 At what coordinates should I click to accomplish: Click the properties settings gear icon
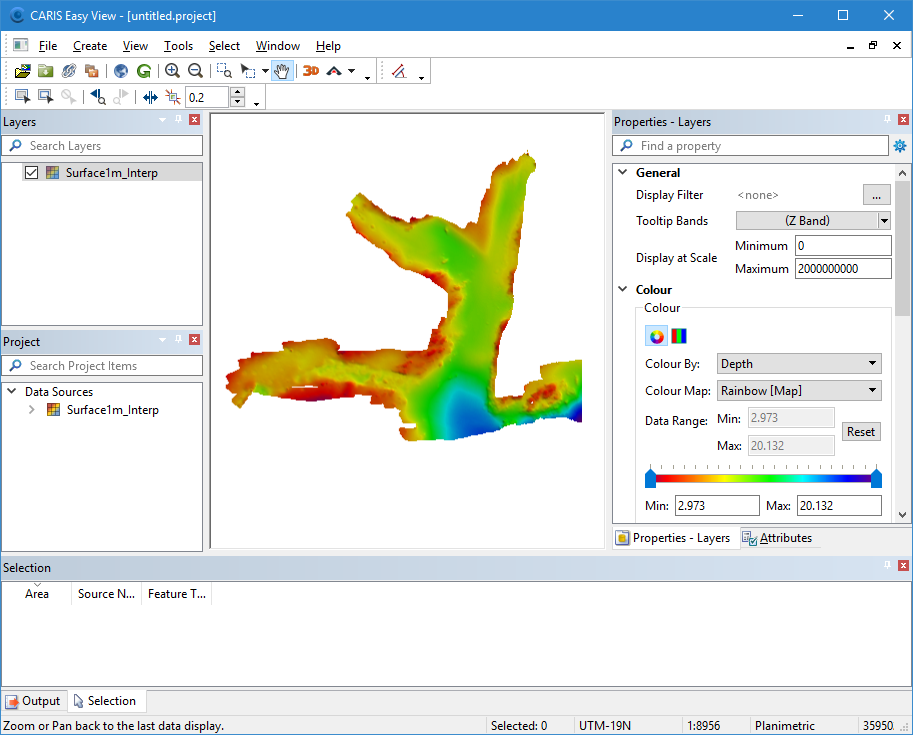point(900,146)
